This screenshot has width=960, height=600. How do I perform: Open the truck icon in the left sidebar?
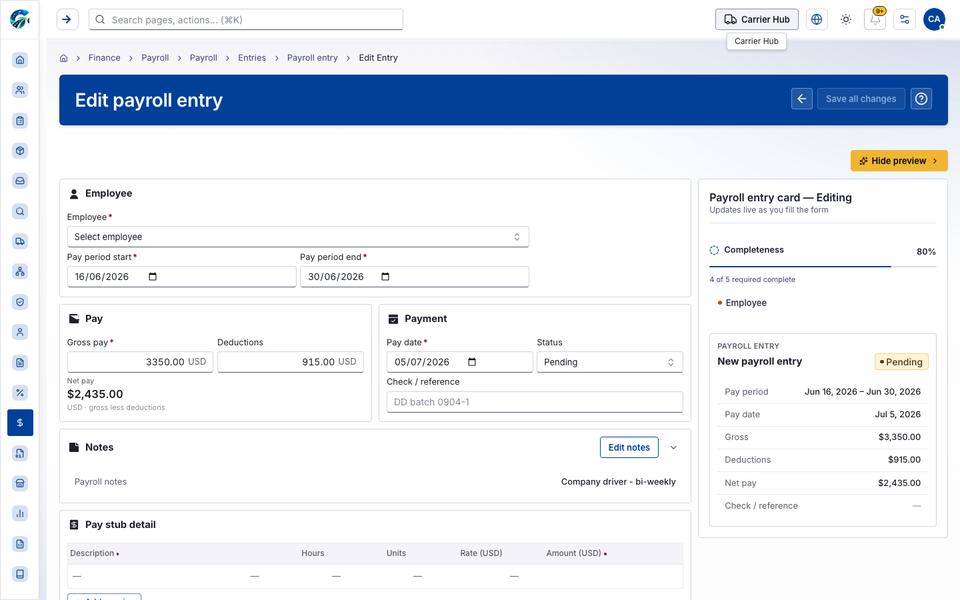(x=20, y=241)
